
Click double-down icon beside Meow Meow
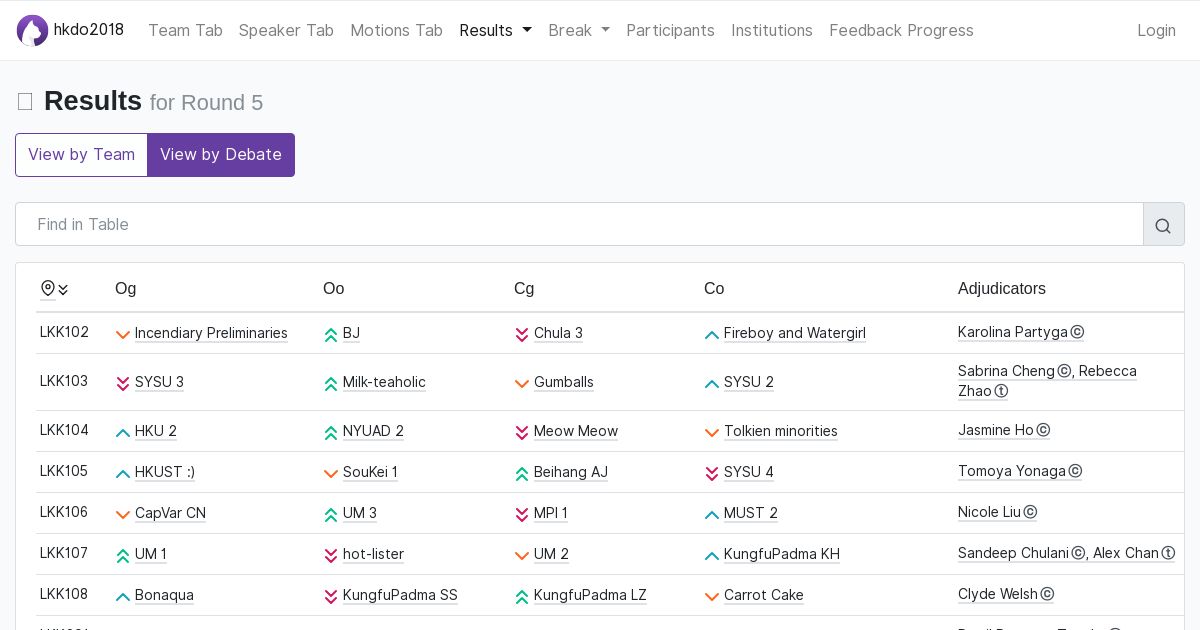tap(522, 432)
